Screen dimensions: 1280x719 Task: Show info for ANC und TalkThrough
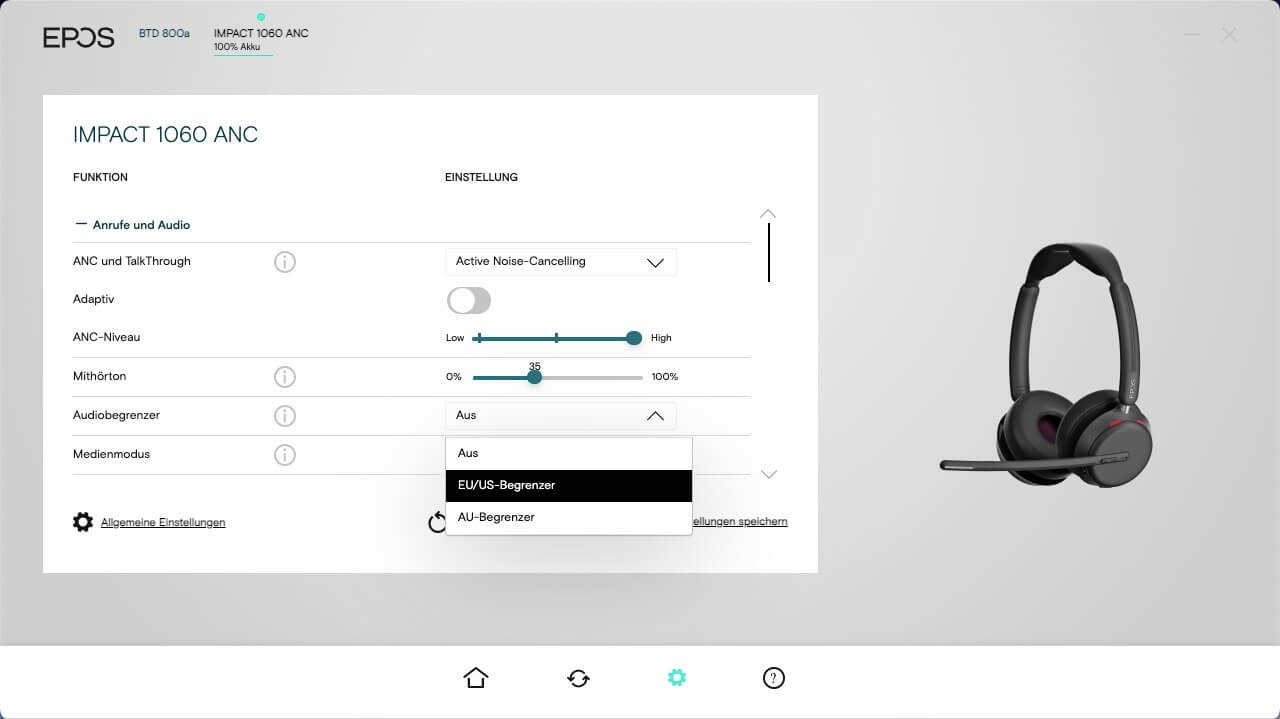tap(285, 262)
